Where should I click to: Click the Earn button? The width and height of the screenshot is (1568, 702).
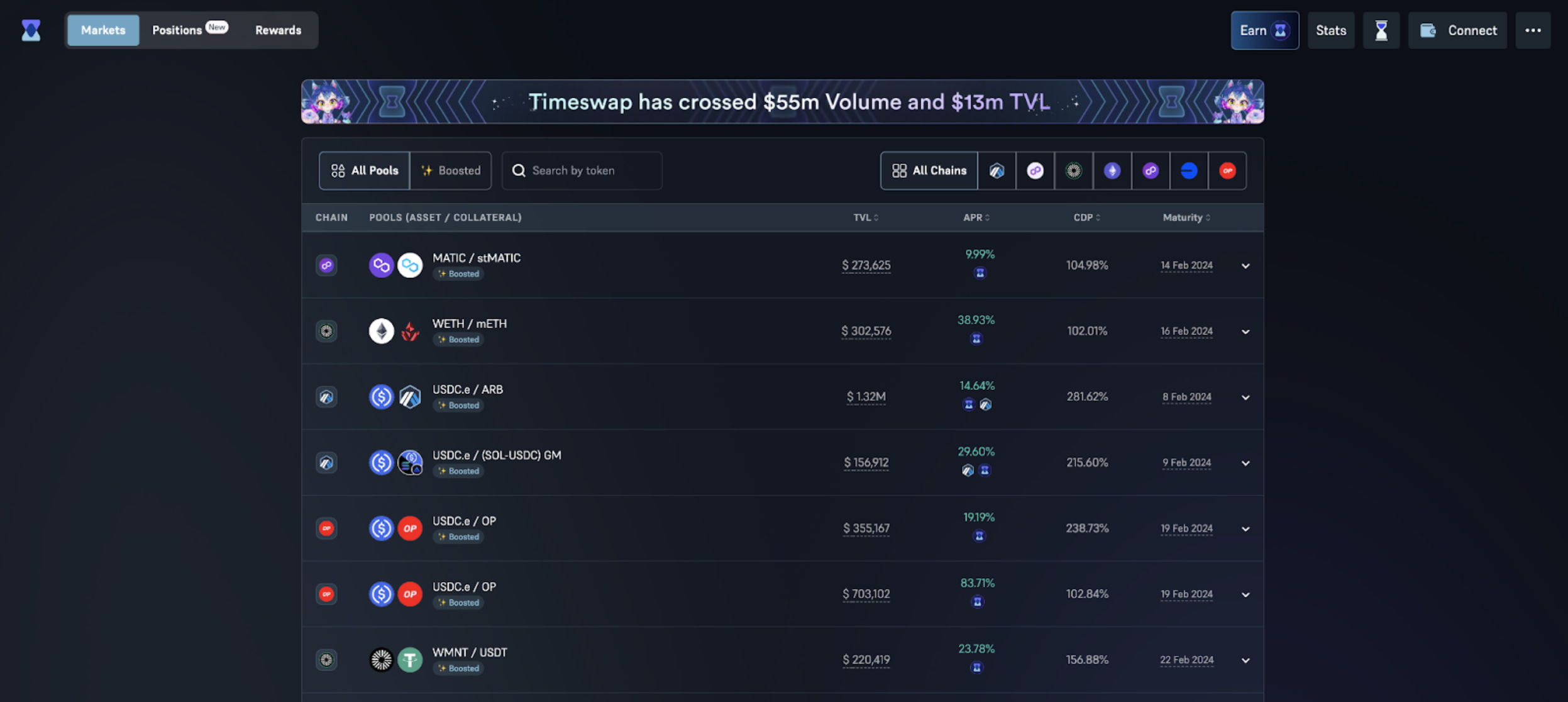point(1264,30)
